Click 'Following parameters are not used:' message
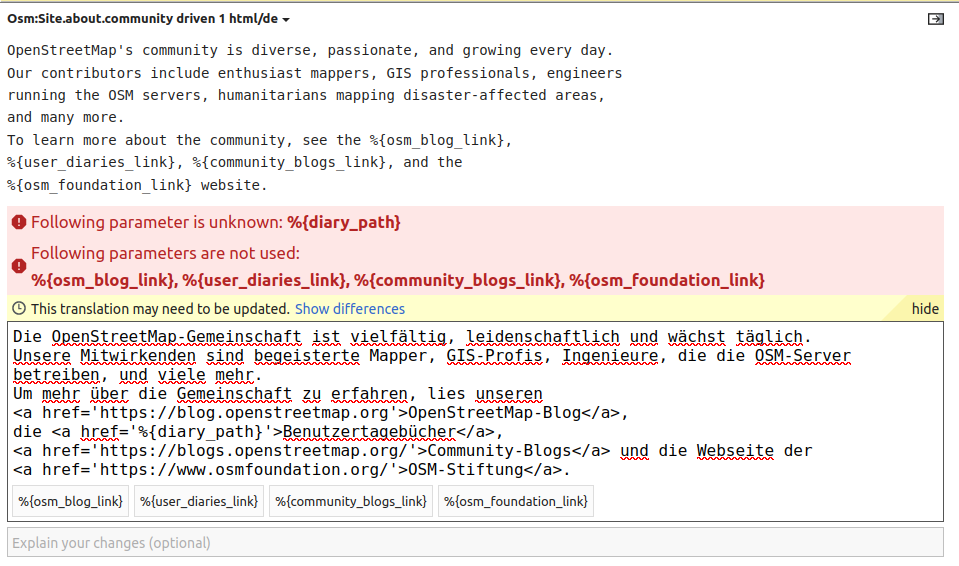This screenshot has width=959, height=566. pos(165,253)
